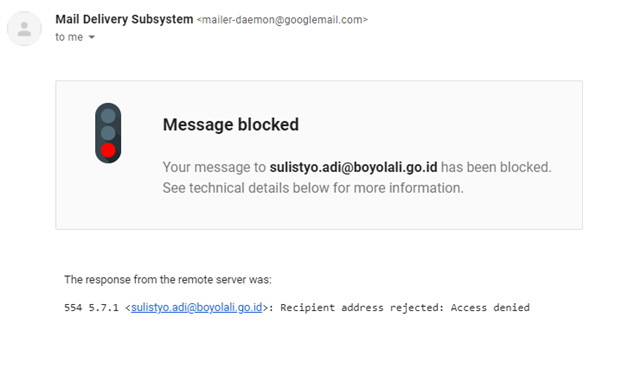Open the sulistyo.adi@boyolali.go.id link in server response
Screen dimensions: 640x374
pyautogui.click(x=196, y=307)
